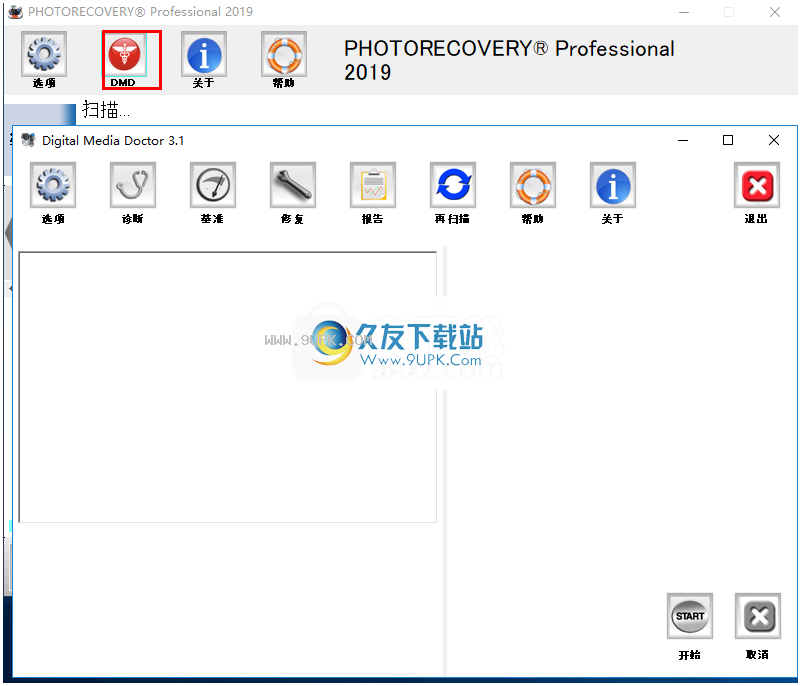
Task: Open Options gear in PHOTORECOVERY window
Action: (44, 54)
